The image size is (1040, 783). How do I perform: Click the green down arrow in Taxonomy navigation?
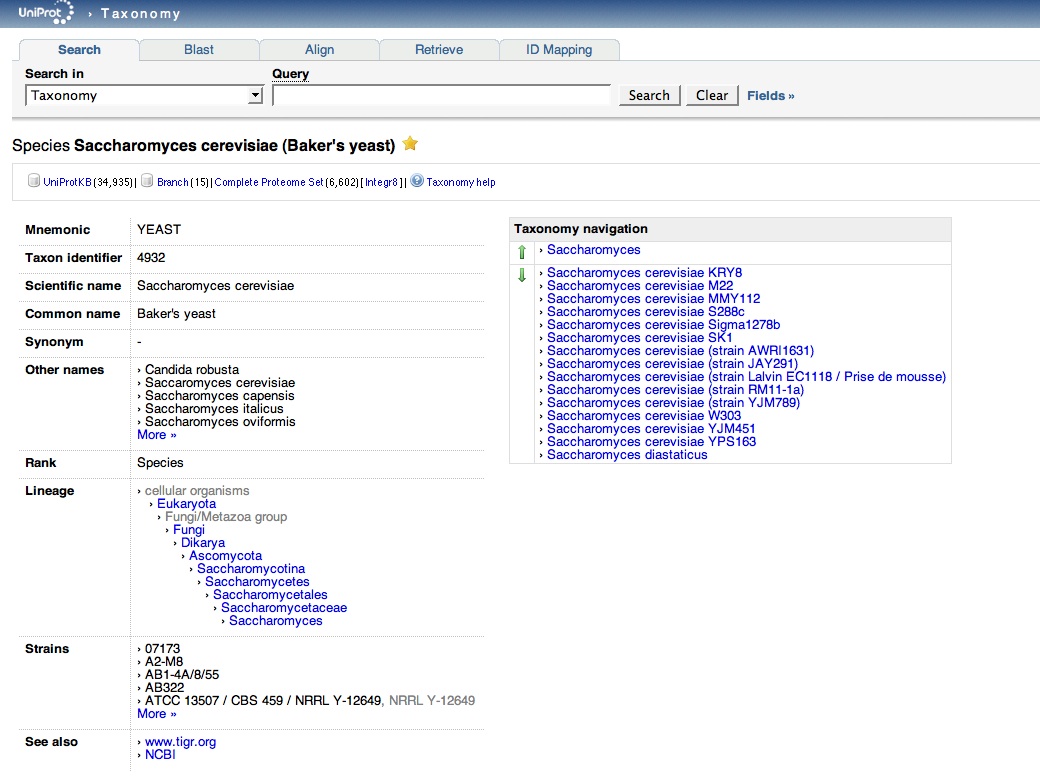(x=521, y=275)
